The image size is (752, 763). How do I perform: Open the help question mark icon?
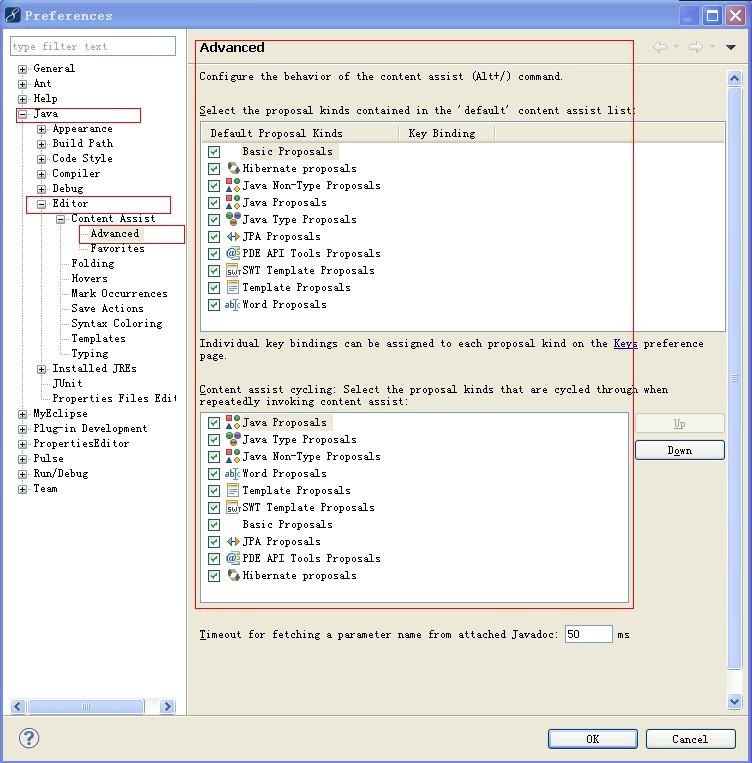point(29,738)
